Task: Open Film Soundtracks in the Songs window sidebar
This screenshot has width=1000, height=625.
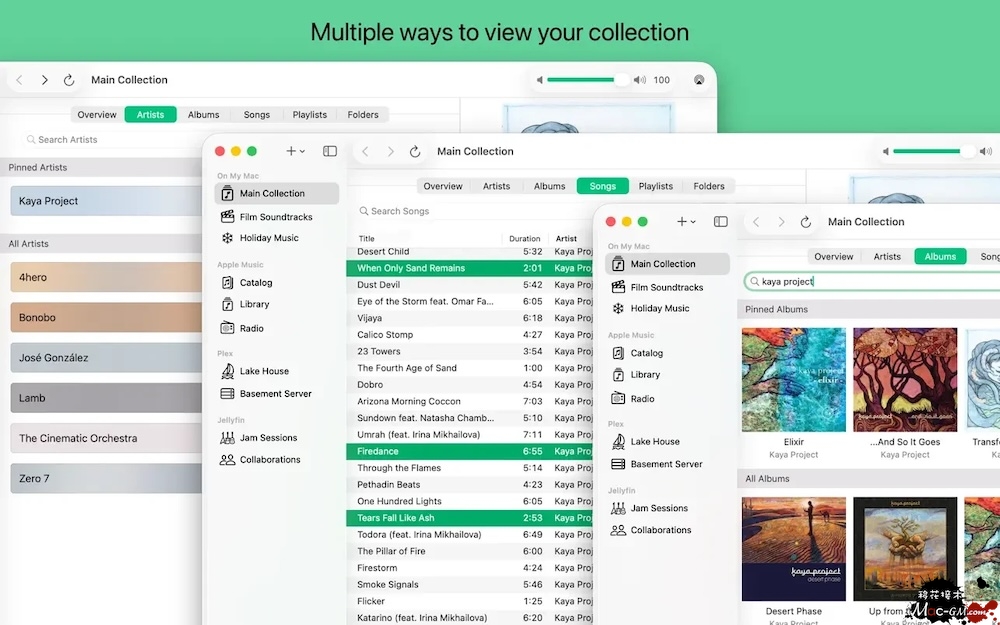Action: tap(275, 217)
